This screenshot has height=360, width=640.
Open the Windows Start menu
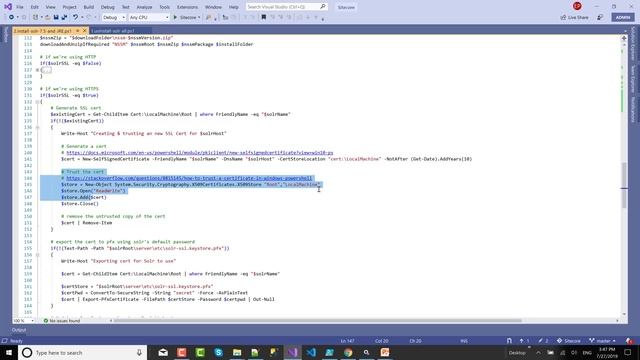point(9,353)
